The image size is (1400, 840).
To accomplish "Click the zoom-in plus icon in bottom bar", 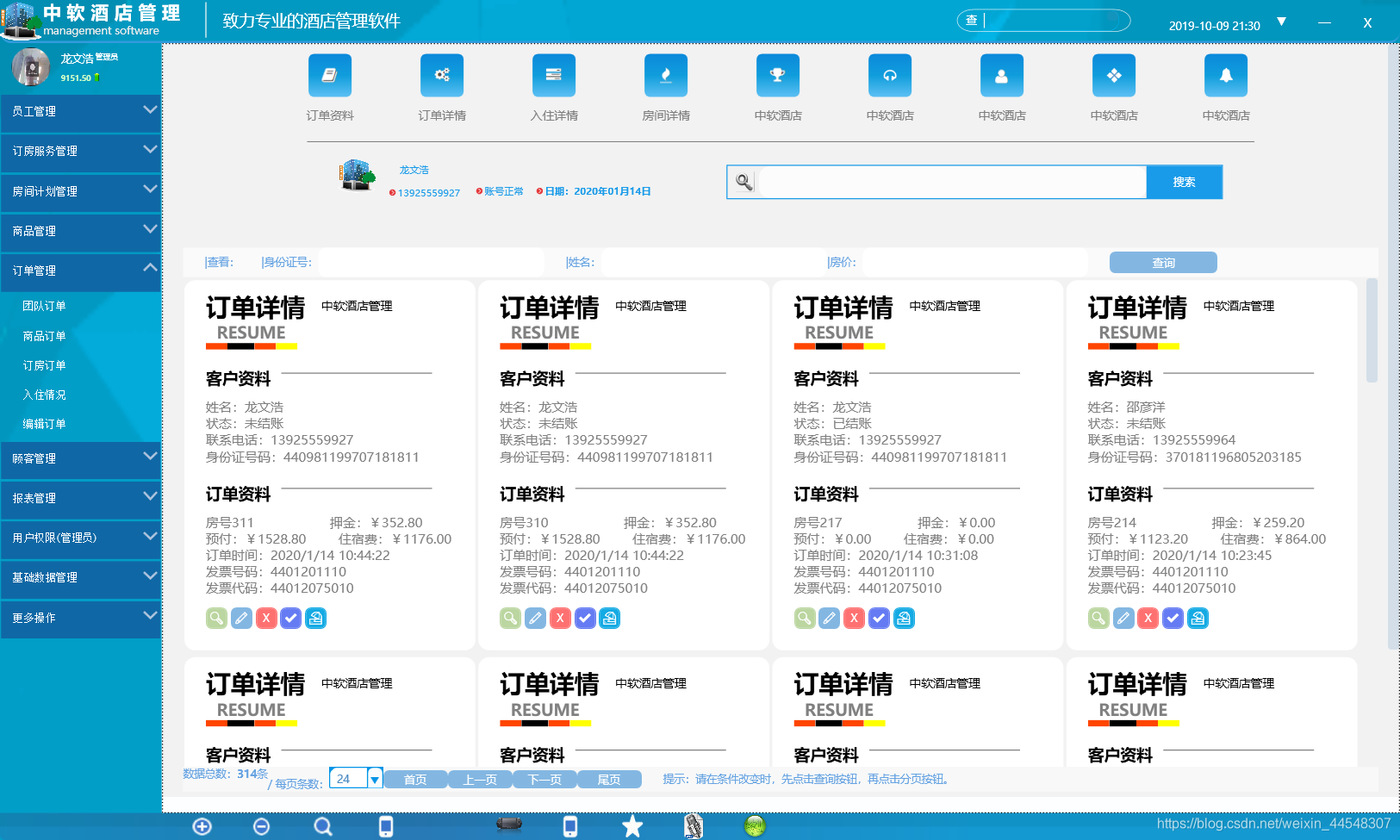I will 202,826.
